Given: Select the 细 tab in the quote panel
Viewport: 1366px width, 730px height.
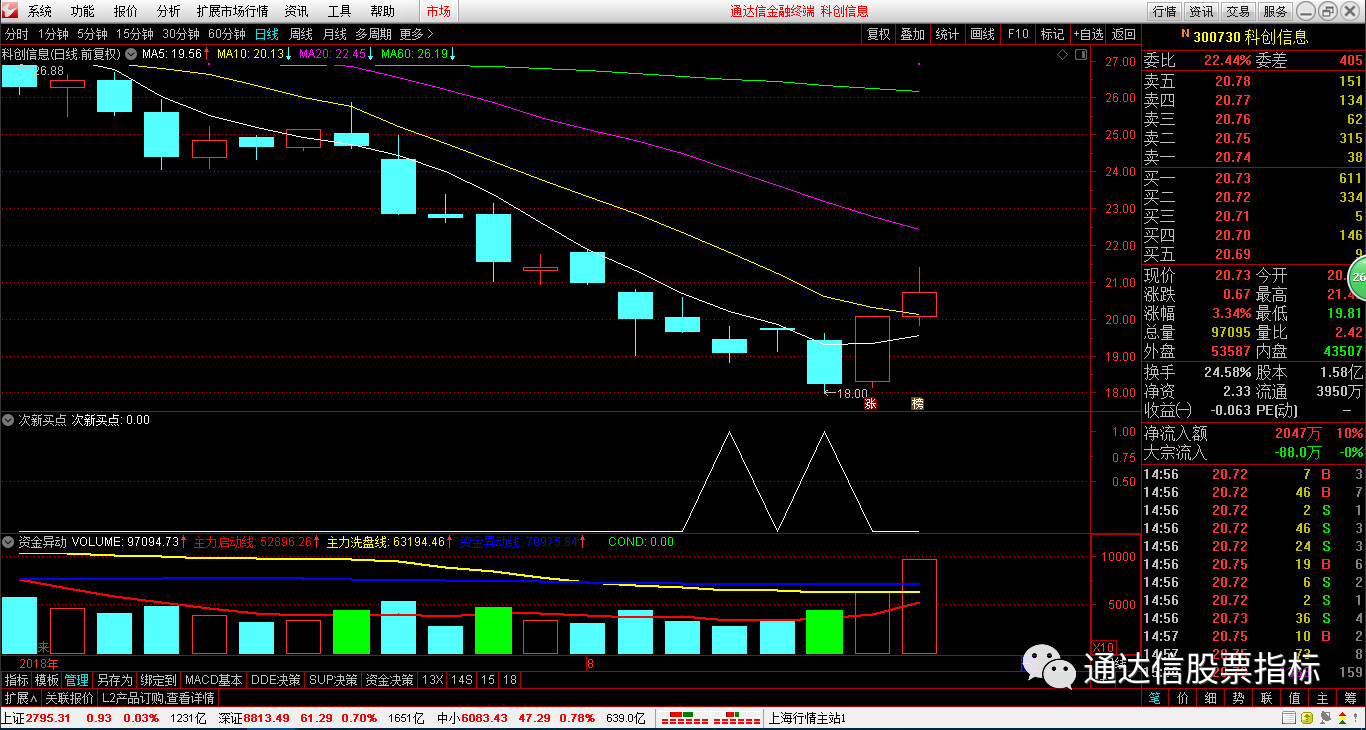Looking at the screenshot, I should [1211, 698].
